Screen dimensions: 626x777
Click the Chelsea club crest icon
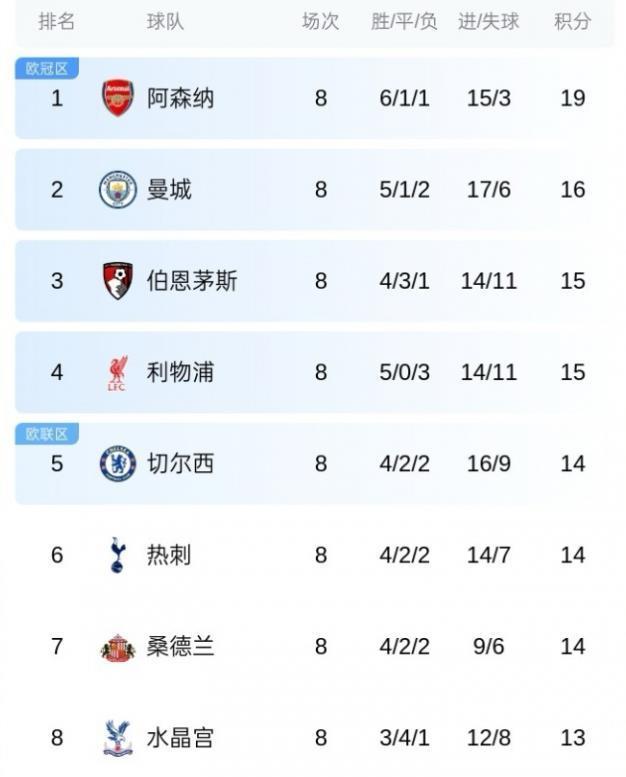coord(118,464)
